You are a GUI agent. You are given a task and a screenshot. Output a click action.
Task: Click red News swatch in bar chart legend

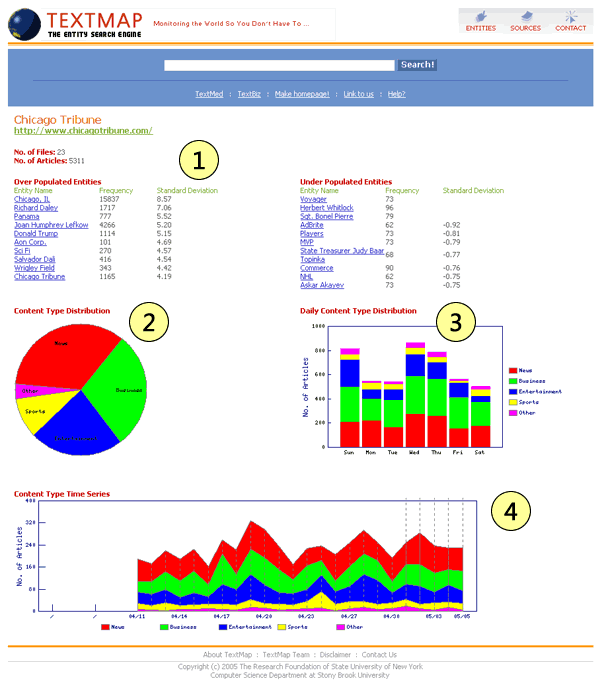click(513, 371)
